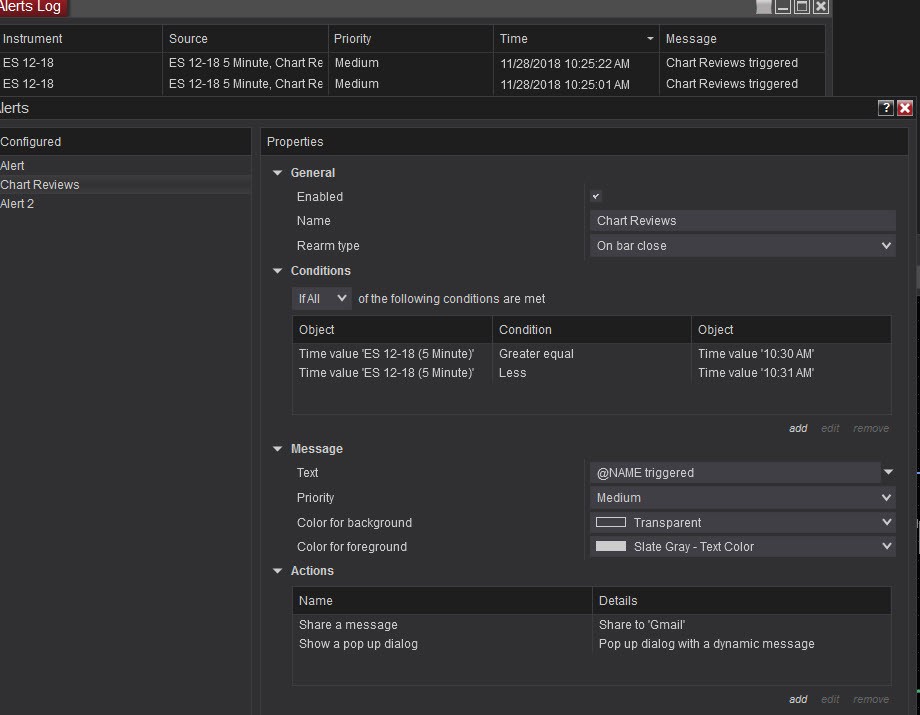
Task: Select the 10:25:22 AM log entry
Action: coord(412,63)
